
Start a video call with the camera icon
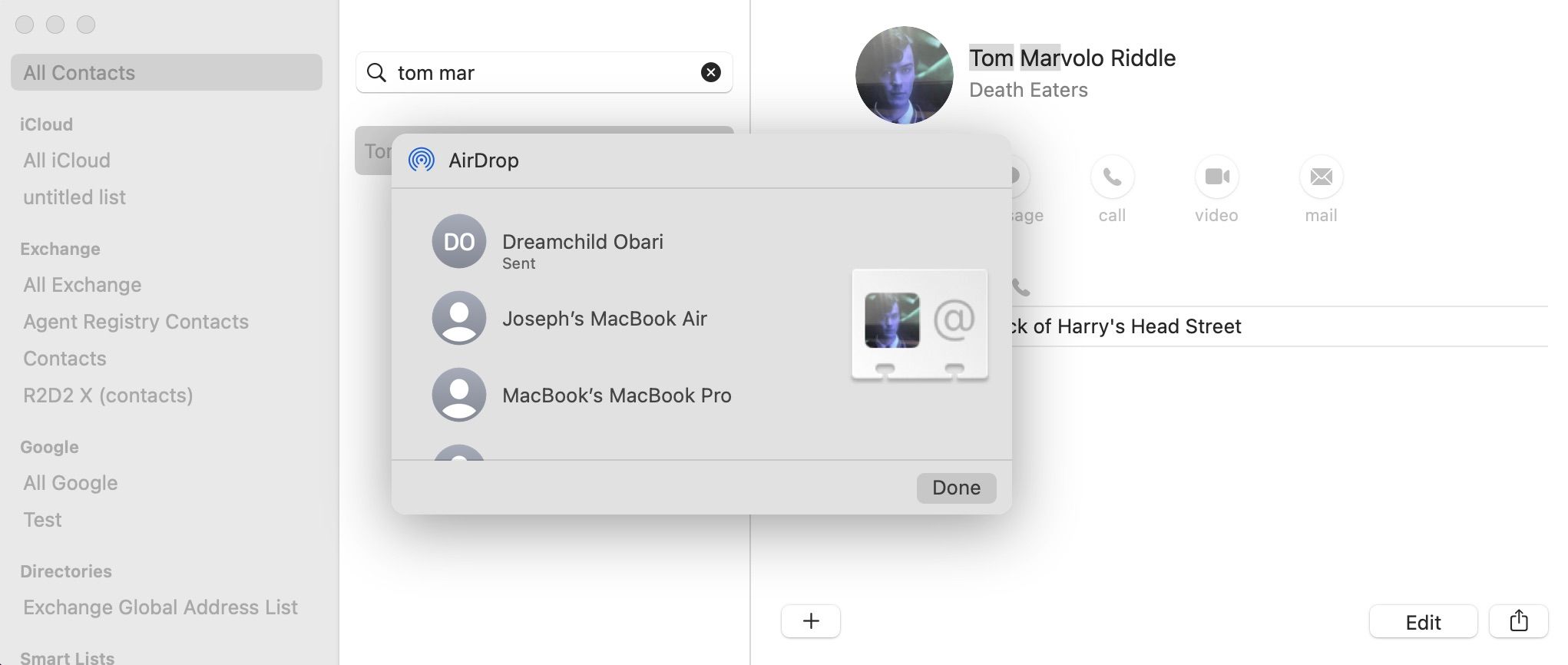(1216, 177)
